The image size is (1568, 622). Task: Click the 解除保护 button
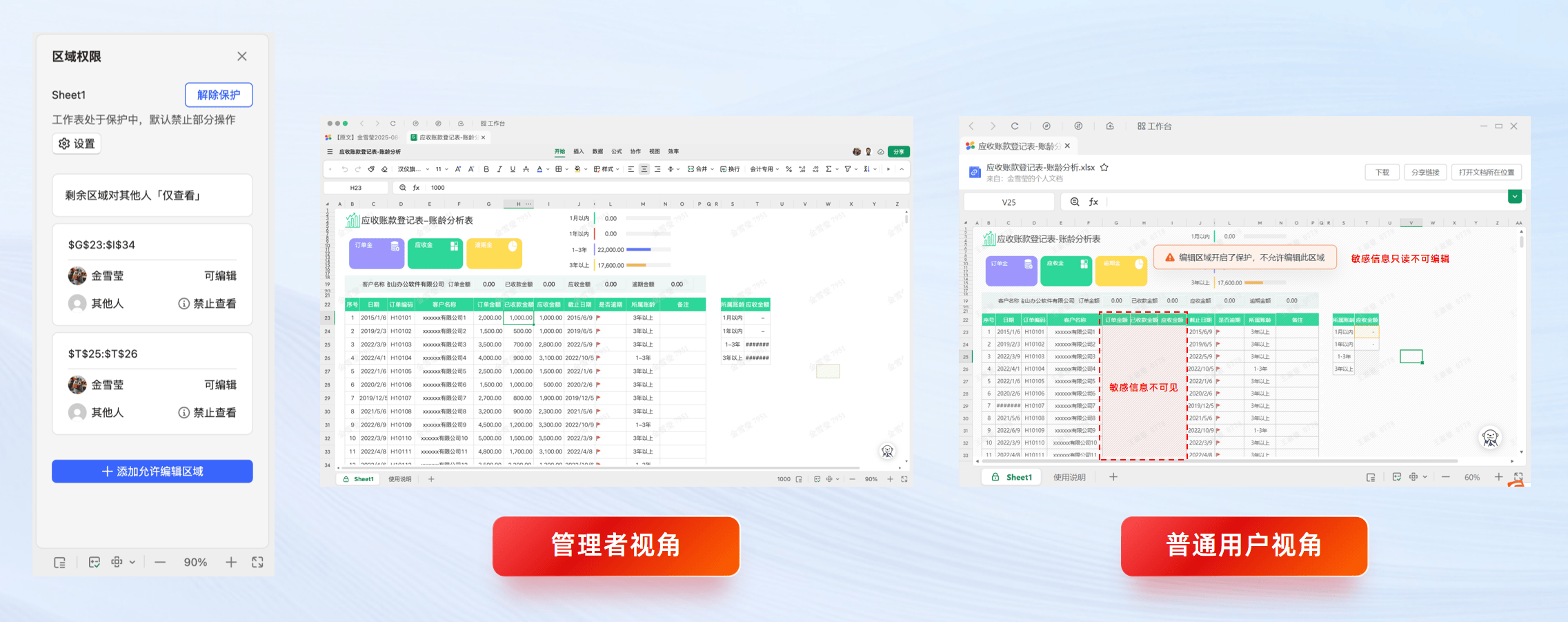219,95
